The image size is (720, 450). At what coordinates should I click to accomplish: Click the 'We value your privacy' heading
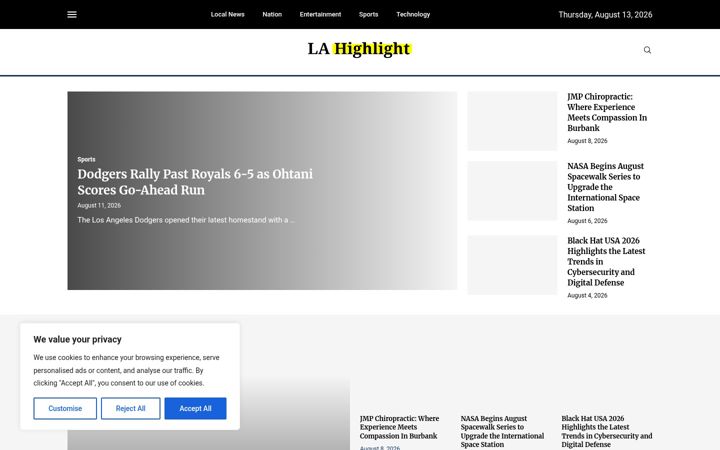[77, 339]
